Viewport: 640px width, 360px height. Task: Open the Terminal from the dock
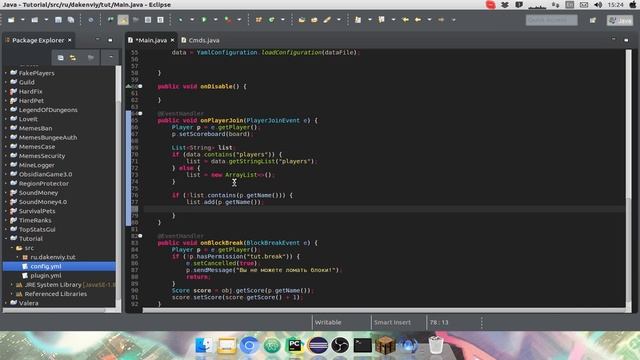(362, 345)
